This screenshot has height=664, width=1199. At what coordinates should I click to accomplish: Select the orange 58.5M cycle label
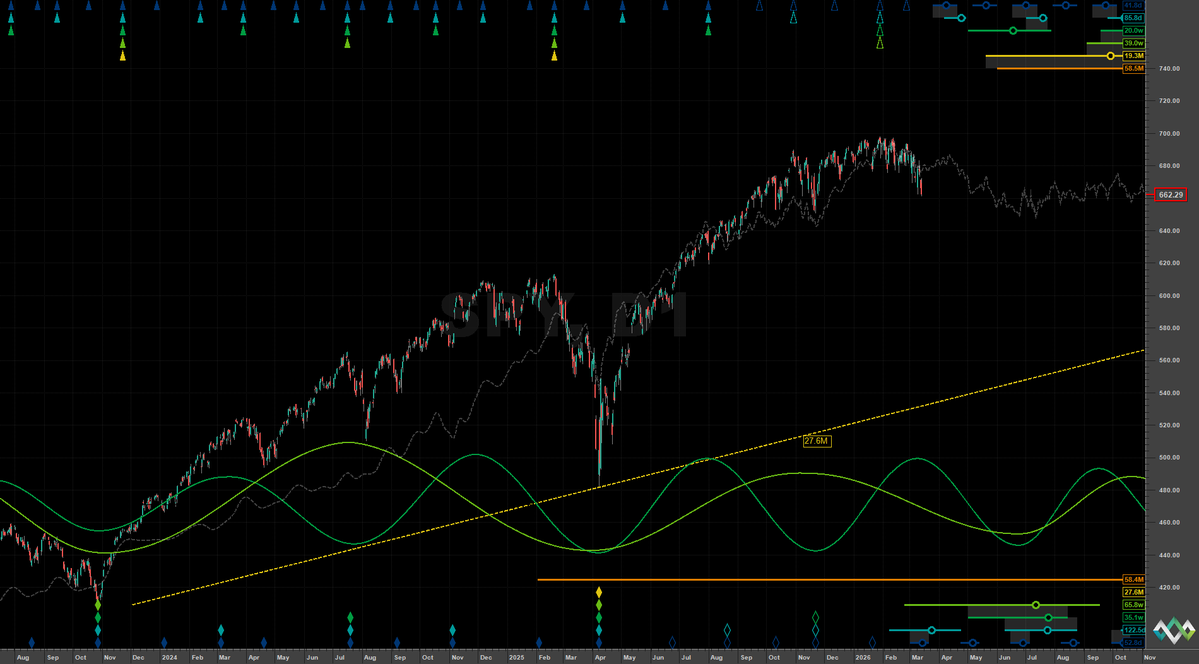(1132, 68)
